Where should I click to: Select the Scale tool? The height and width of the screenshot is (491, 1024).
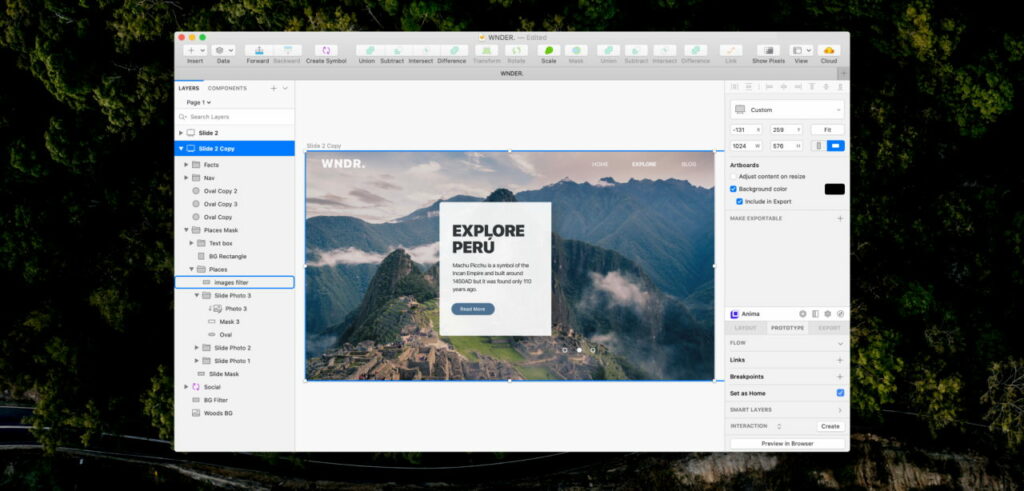pyautogui.click(x=548, y=50)
